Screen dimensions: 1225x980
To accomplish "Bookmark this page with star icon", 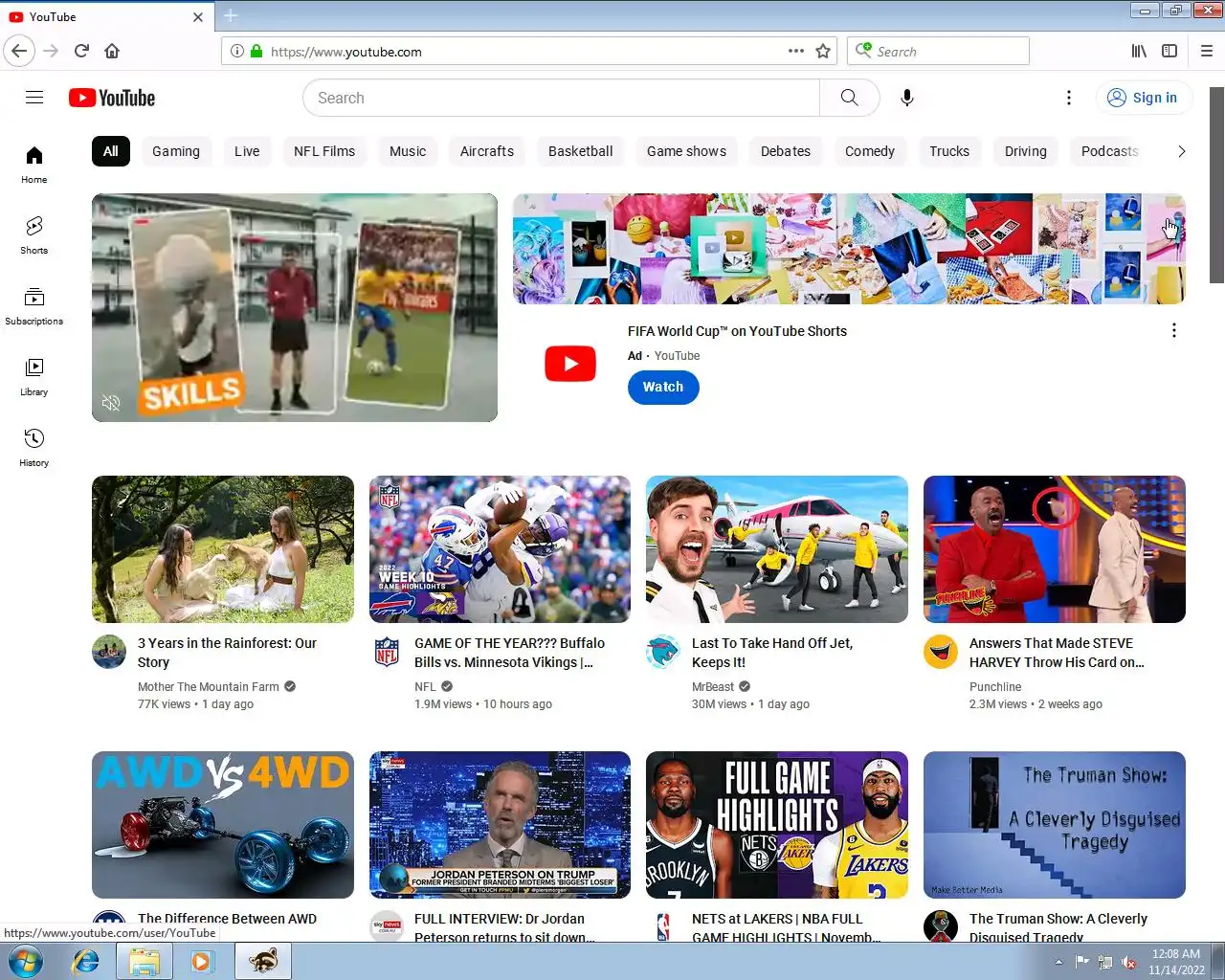I will (x=823, y=52).
